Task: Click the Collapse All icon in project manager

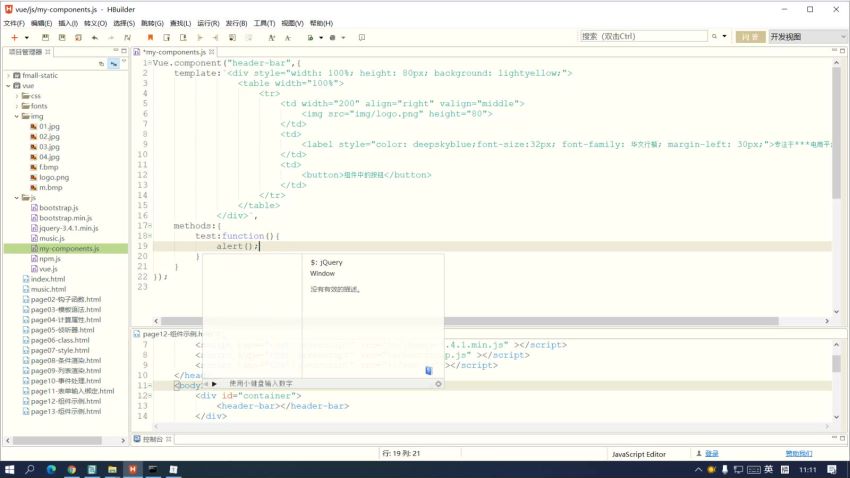Action: [101, 64]
